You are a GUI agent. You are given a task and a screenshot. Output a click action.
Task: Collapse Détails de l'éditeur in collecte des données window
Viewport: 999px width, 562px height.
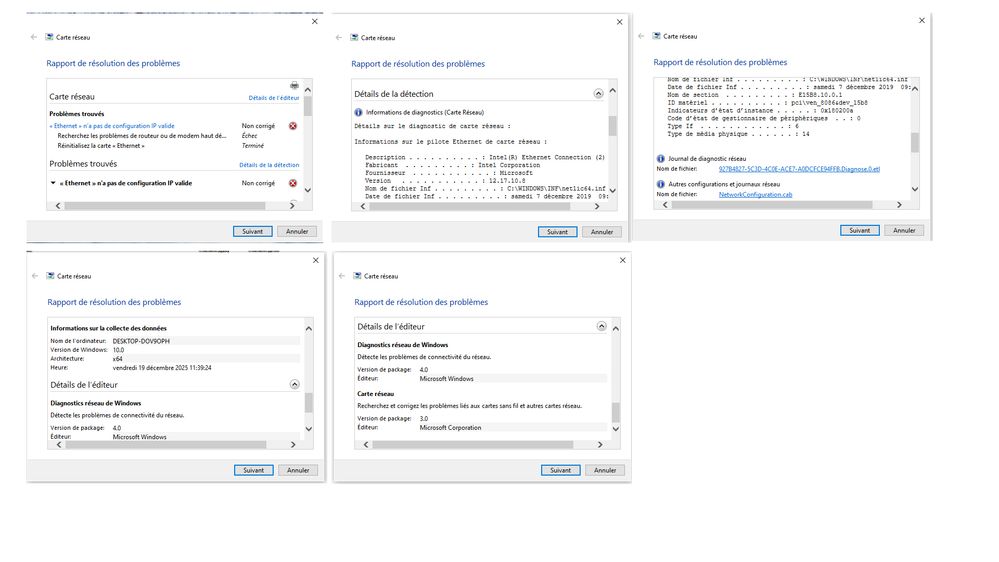(294, 384)
